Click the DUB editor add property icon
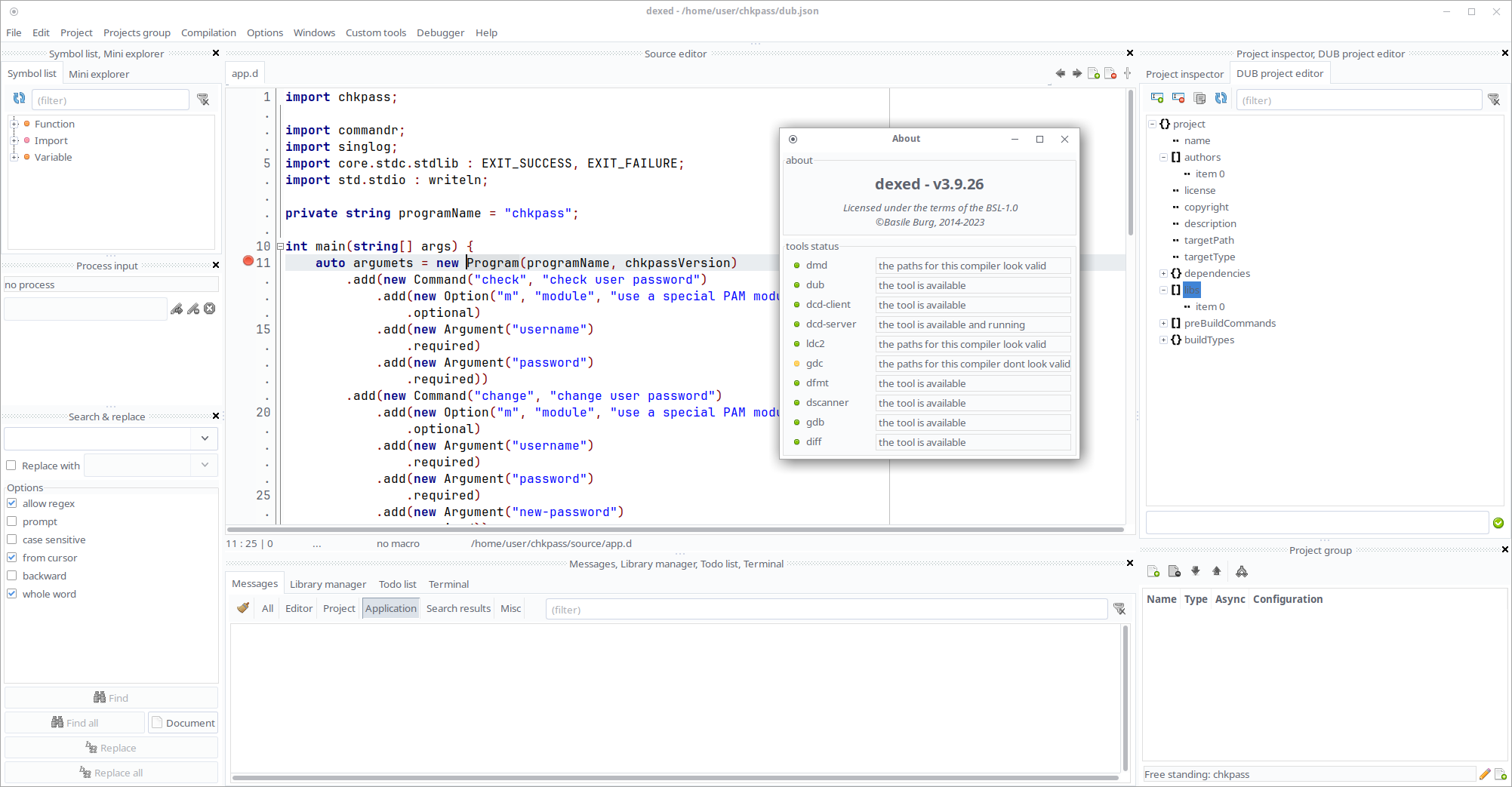 [x=1156, y=99]
